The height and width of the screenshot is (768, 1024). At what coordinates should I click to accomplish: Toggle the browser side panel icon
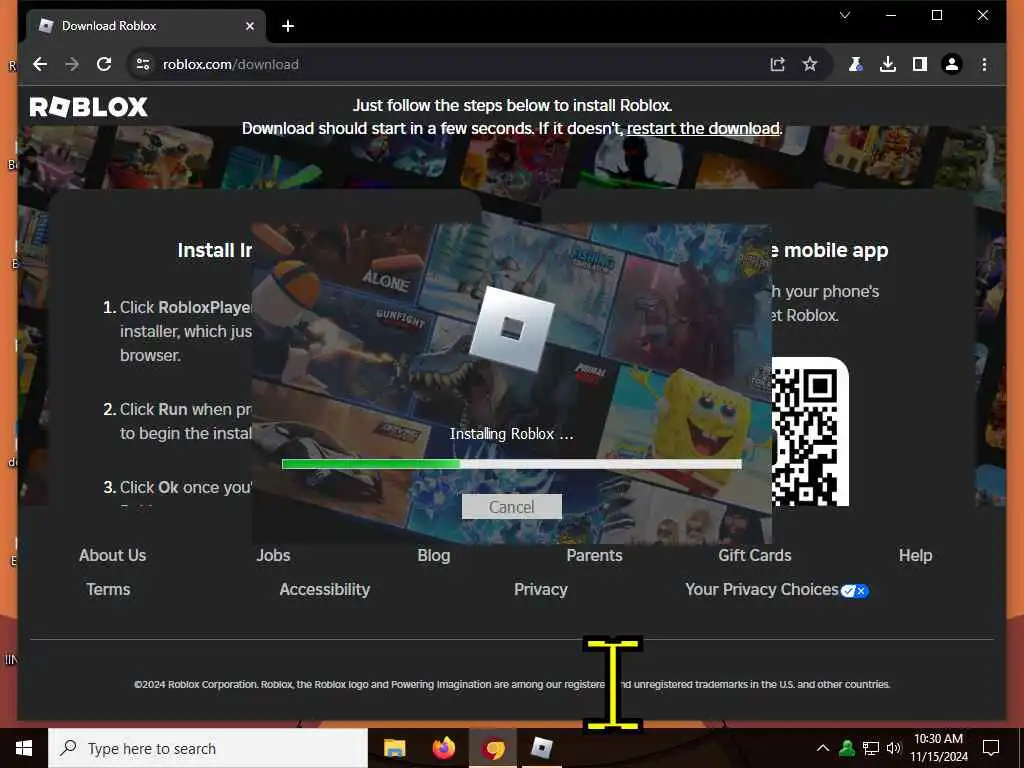pos(920,64)
